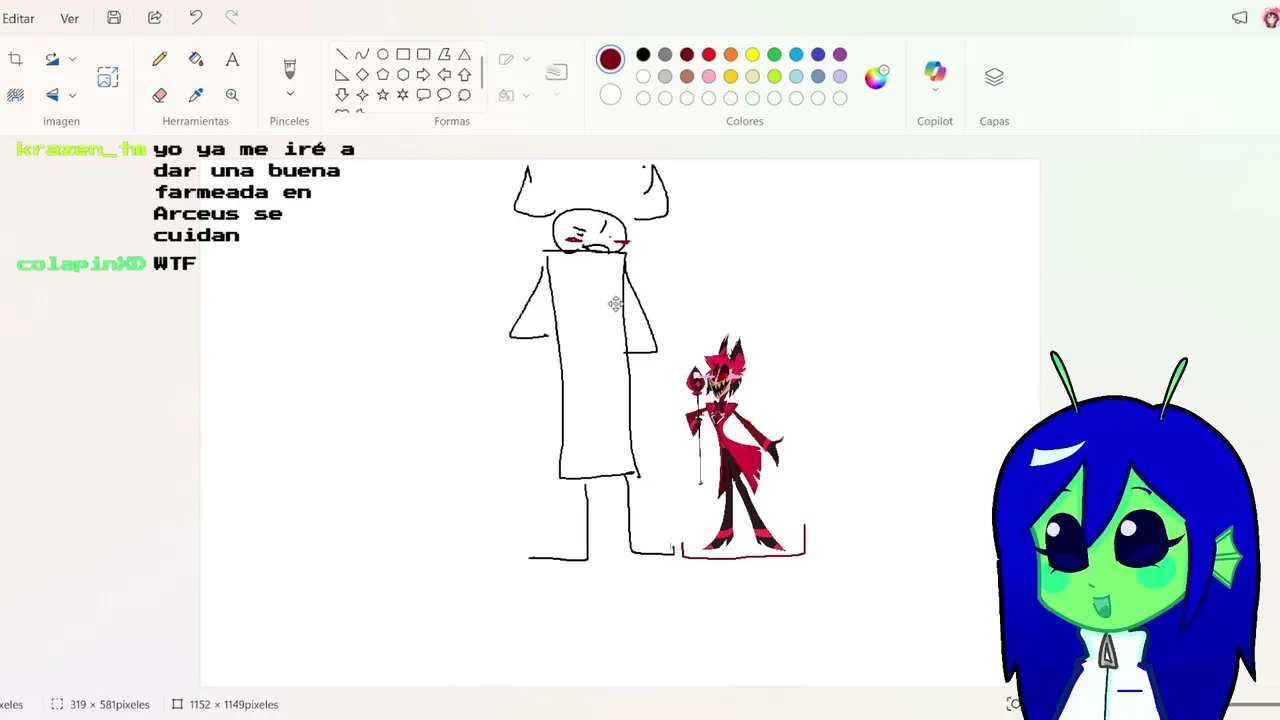Choose the Left arrow shape
This screenshot has width=1280, height=720.
pyautogui.click(x=444, y=75)
